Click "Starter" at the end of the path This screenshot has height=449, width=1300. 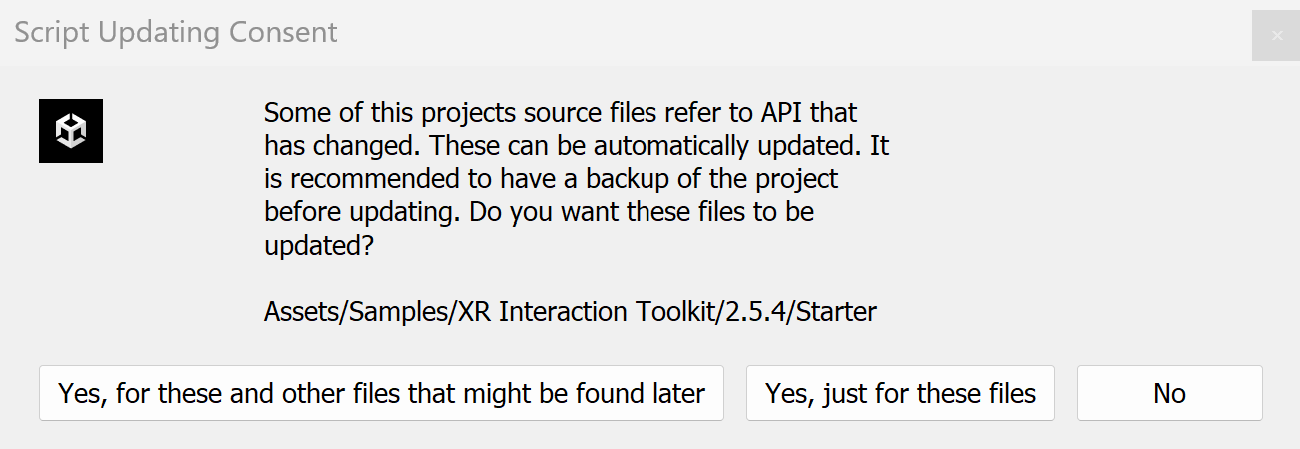836,312
